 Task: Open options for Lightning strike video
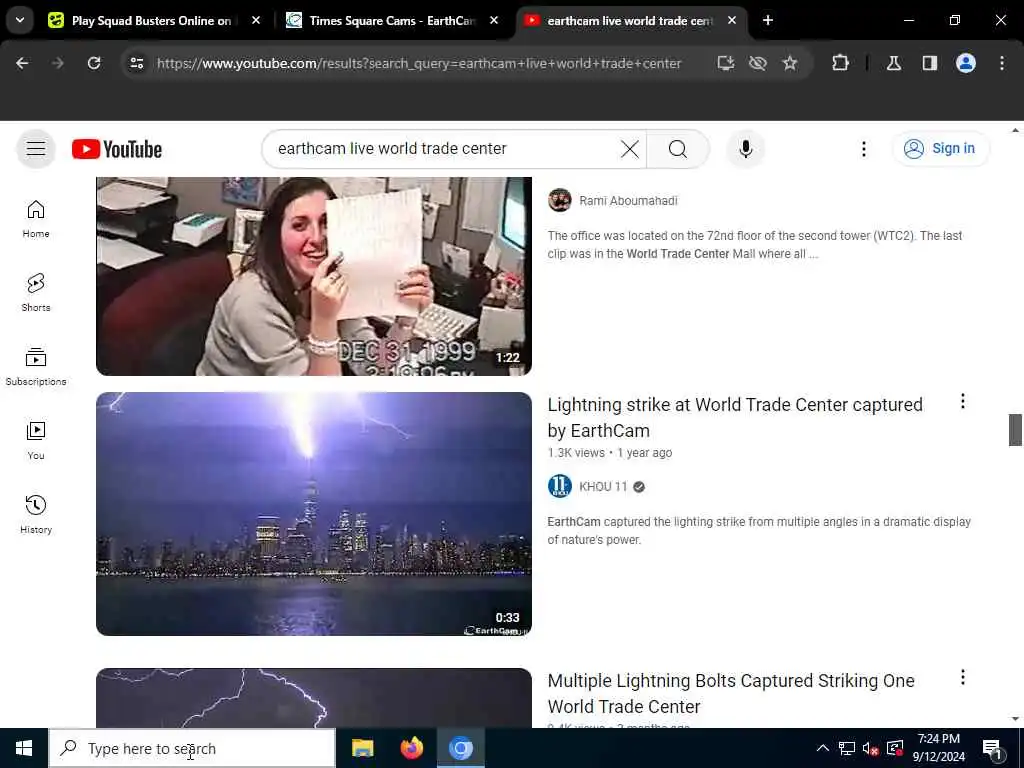[x=962, y=402]
